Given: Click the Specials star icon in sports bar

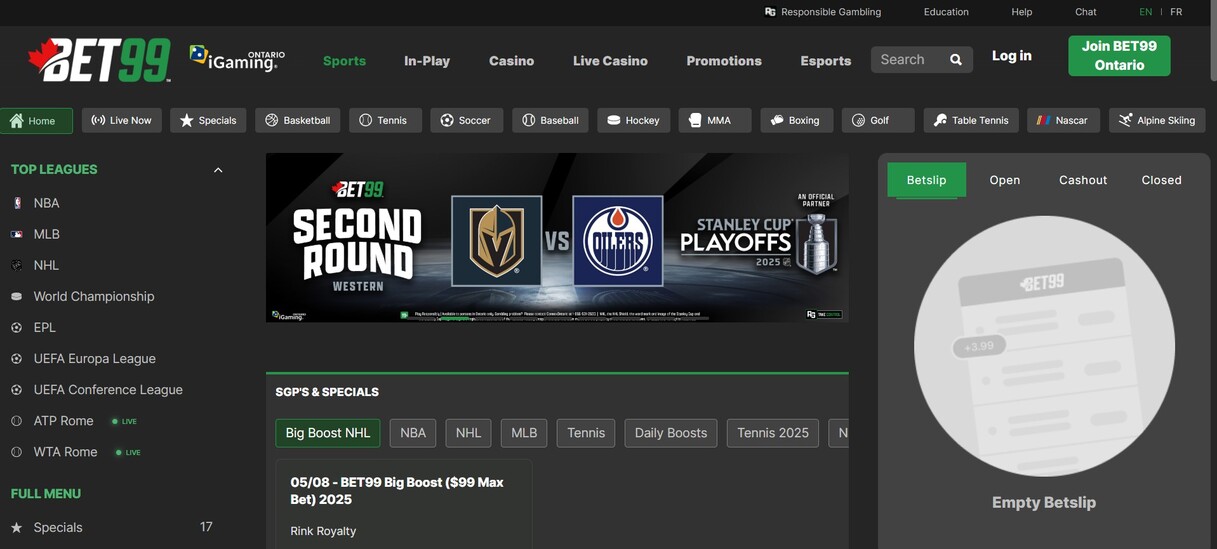Looking at the screenshot, I should pyautogui.click(x=186, y=120).
